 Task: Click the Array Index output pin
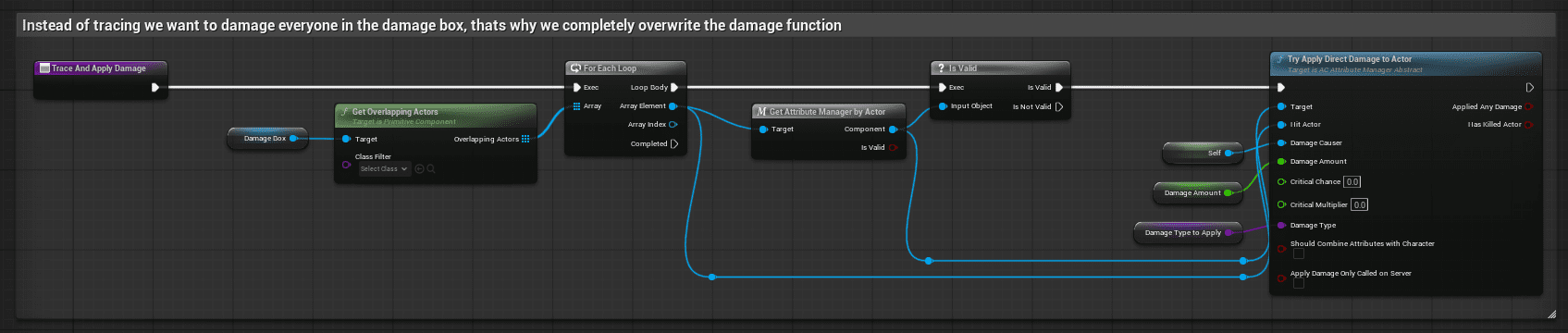tap(673, 124)
